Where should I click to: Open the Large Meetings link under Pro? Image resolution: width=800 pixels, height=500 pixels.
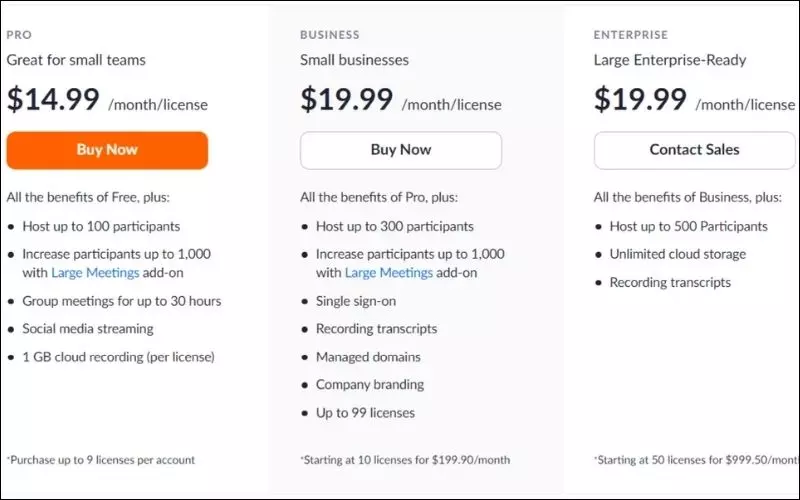tap(95, 272)
